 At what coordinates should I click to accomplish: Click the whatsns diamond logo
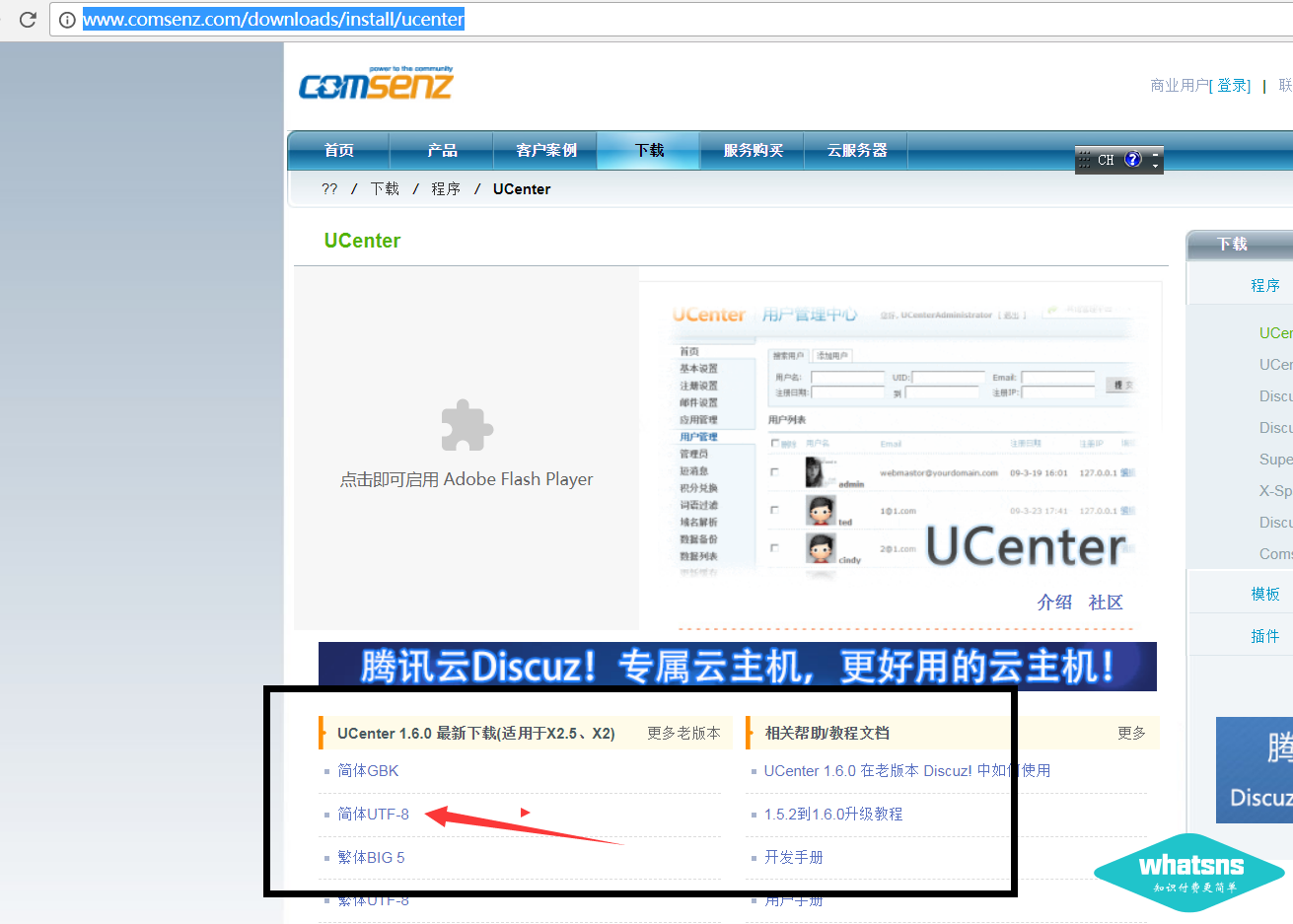1189,872
